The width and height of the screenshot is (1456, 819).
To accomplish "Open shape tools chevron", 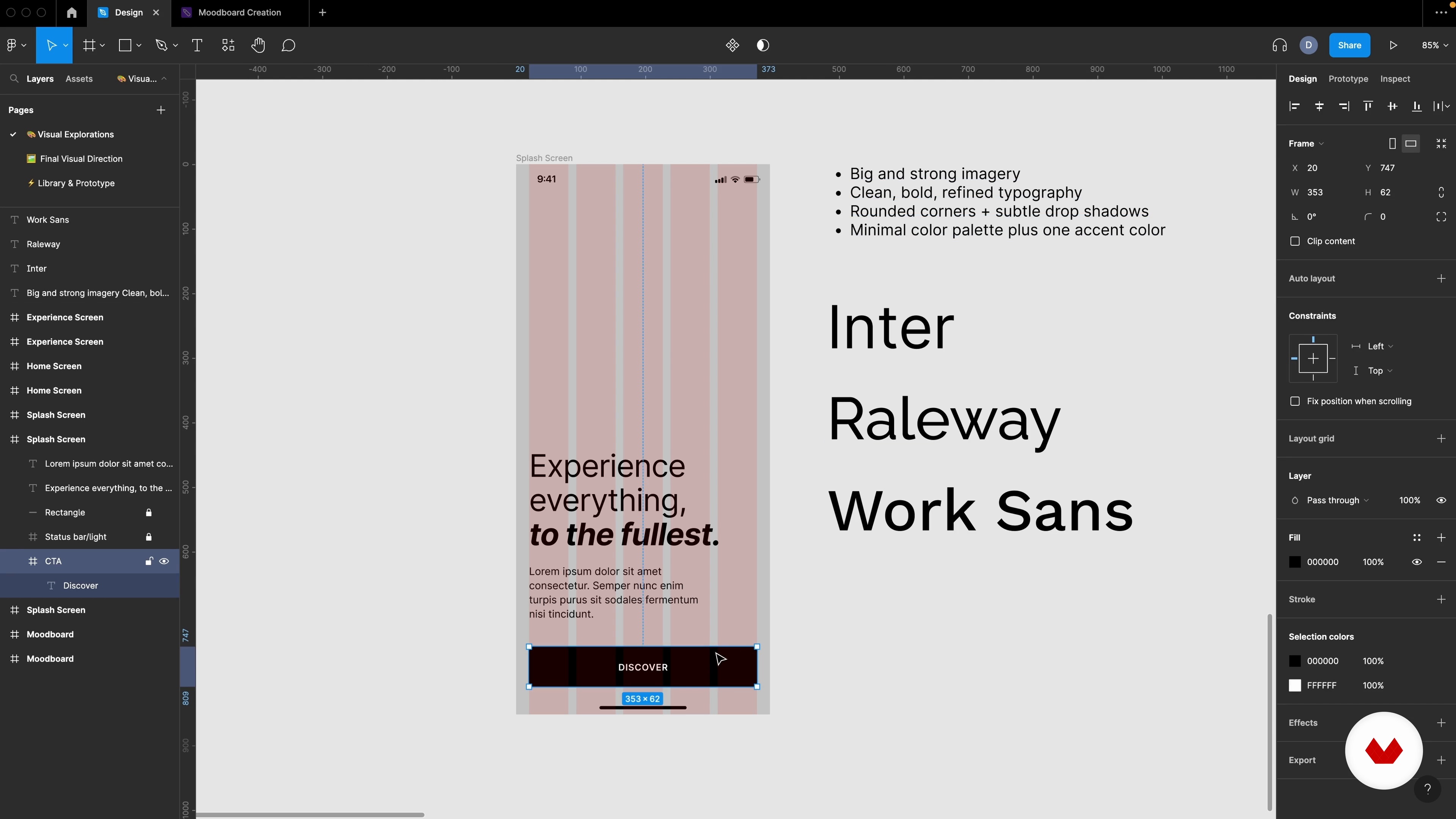I will tap(138, 45).
